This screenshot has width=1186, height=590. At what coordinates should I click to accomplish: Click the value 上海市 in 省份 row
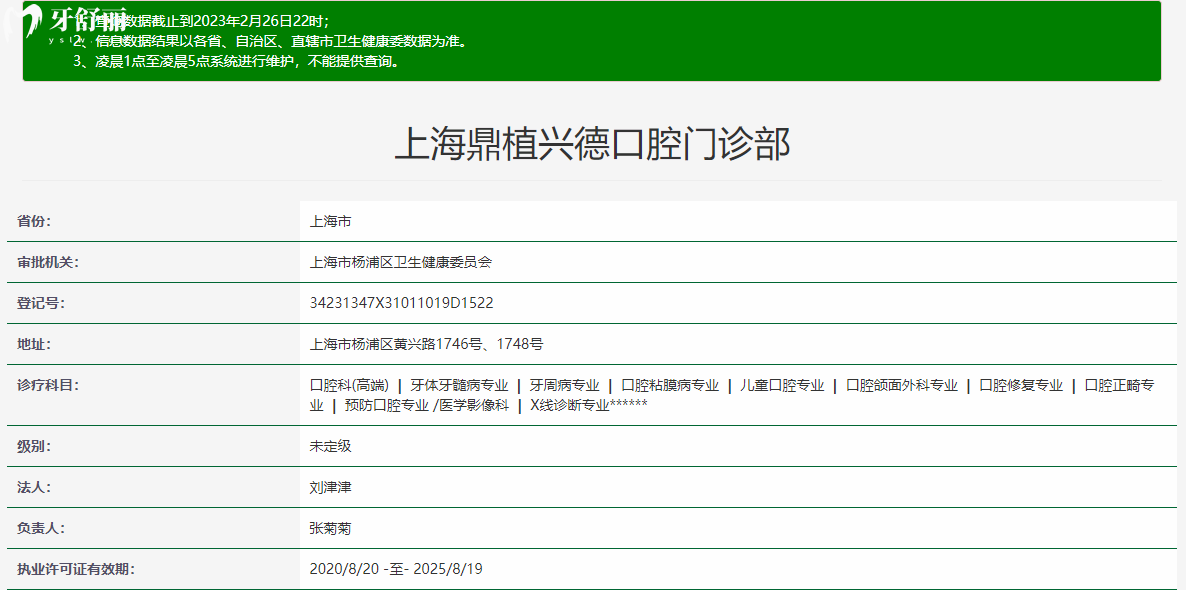tap(331, 222)
